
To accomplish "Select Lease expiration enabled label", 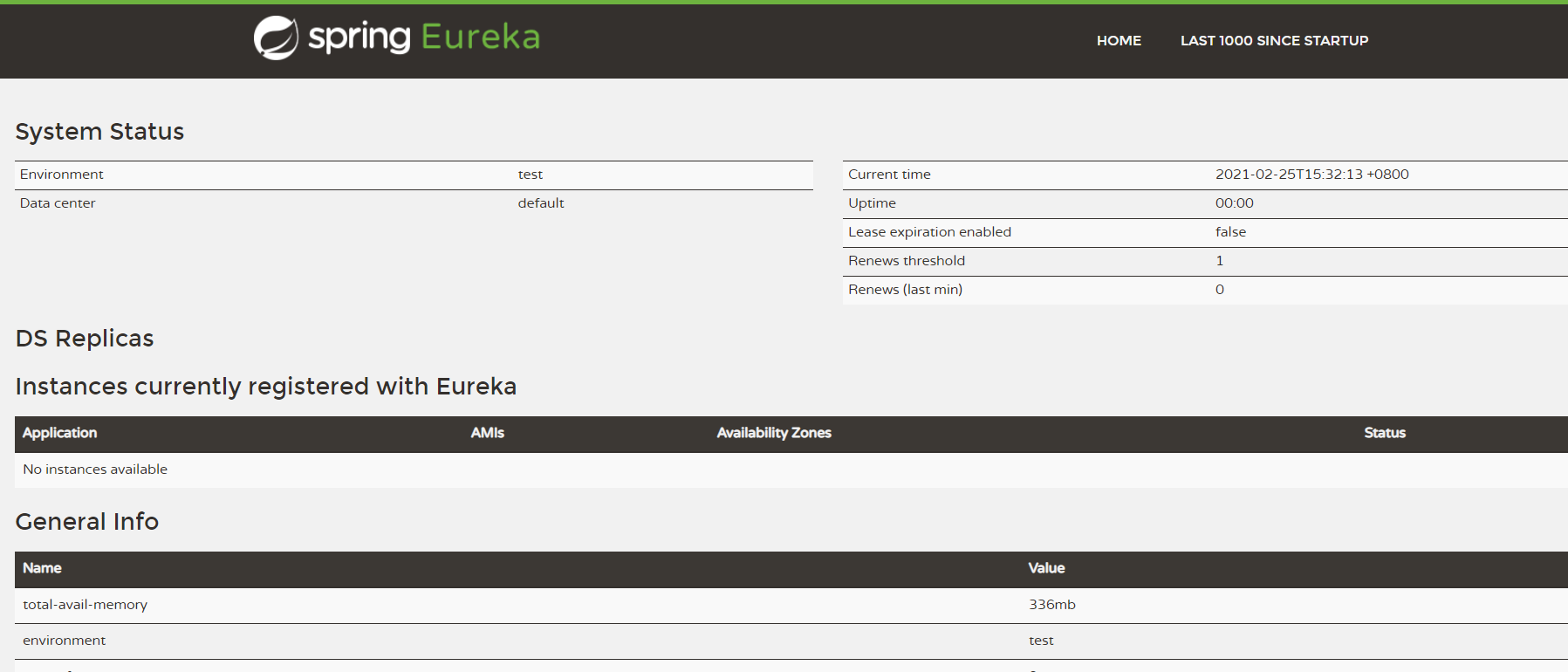I will coord(929,232).
